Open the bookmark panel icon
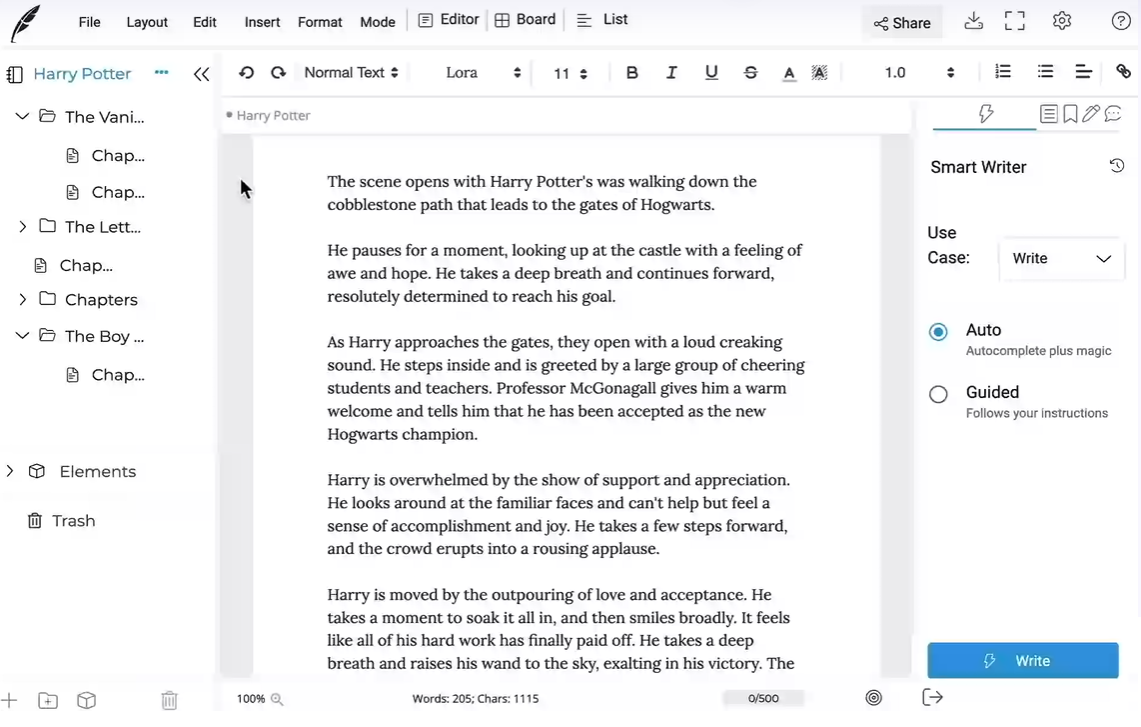The width and height of the screenshot is (1141, 727). [x=1070, y=114]
